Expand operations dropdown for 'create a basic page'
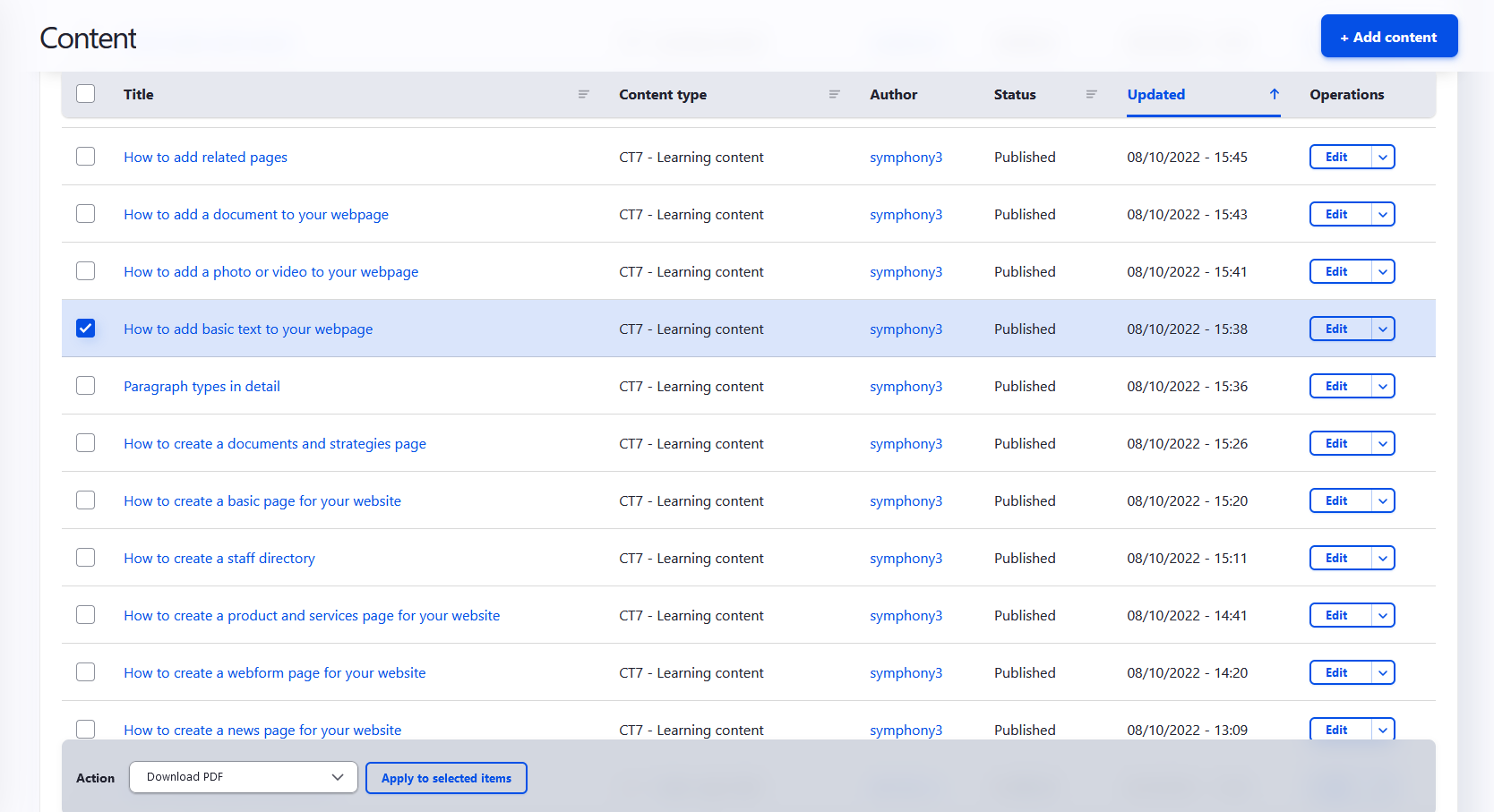This screenshot has width=1494, height=812. pyautogui.click(x=1383, y=500)
